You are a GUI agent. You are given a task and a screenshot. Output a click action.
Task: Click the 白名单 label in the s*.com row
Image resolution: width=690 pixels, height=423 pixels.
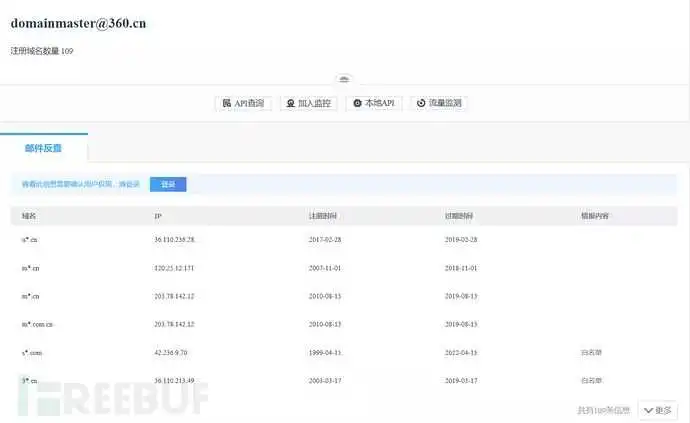pyautogui.click(x=591, y=353)
